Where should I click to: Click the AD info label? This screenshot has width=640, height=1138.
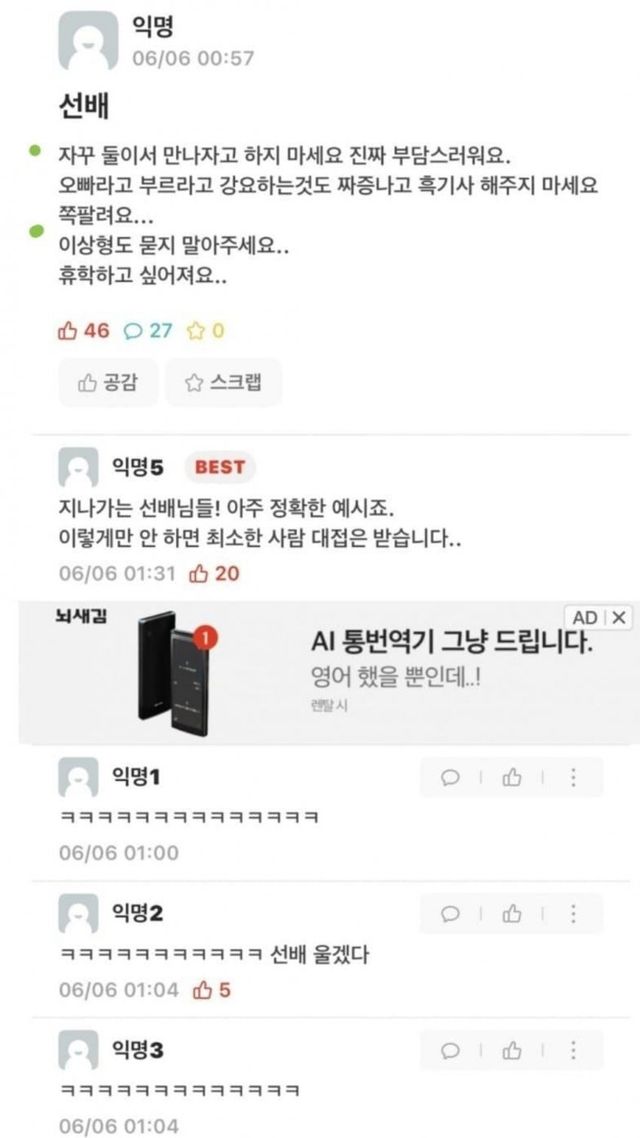pyautogui.click(x=586, y=618)
